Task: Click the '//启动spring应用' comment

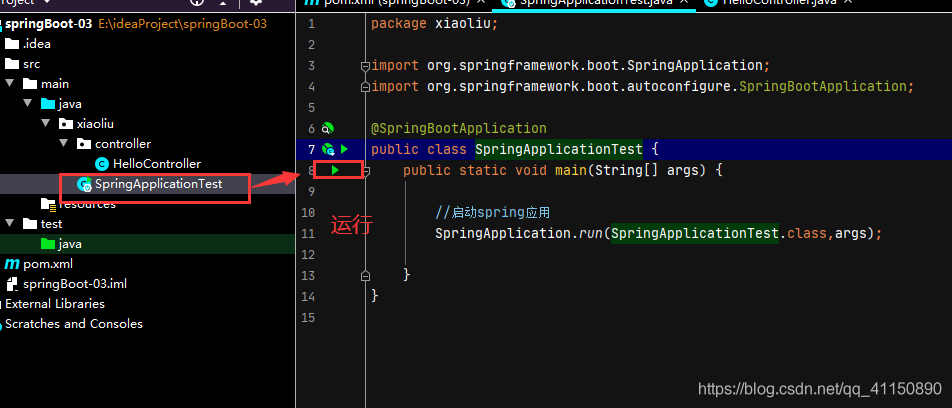Action: point(492,213)
